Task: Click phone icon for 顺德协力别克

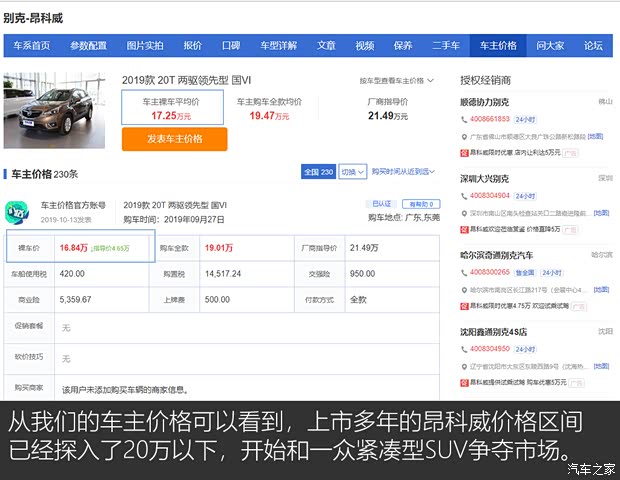Action: (464, 119)
